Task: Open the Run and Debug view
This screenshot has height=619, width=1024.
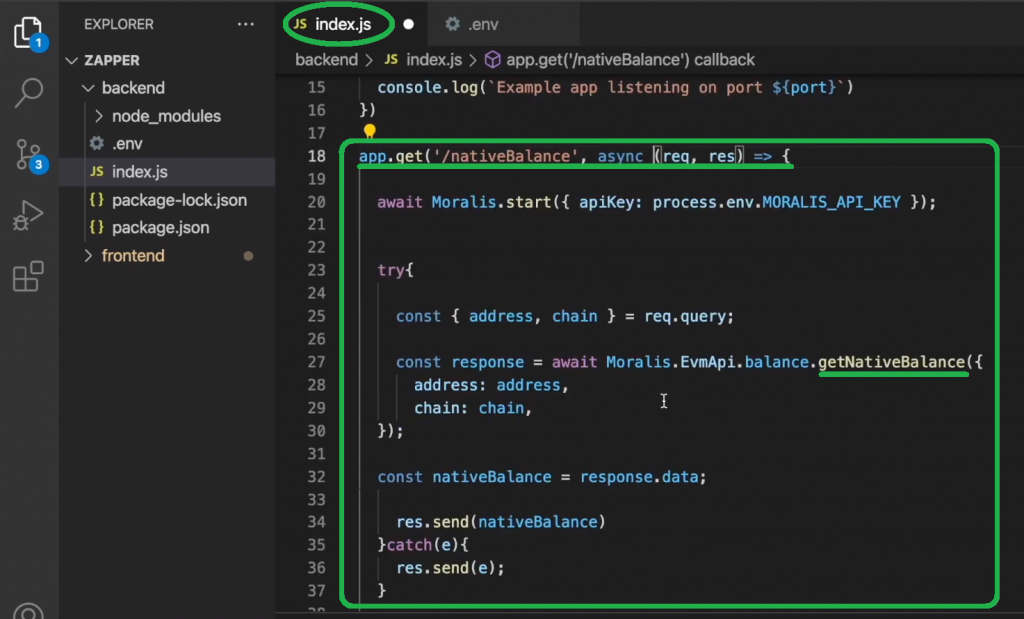Action: point(28,215)
